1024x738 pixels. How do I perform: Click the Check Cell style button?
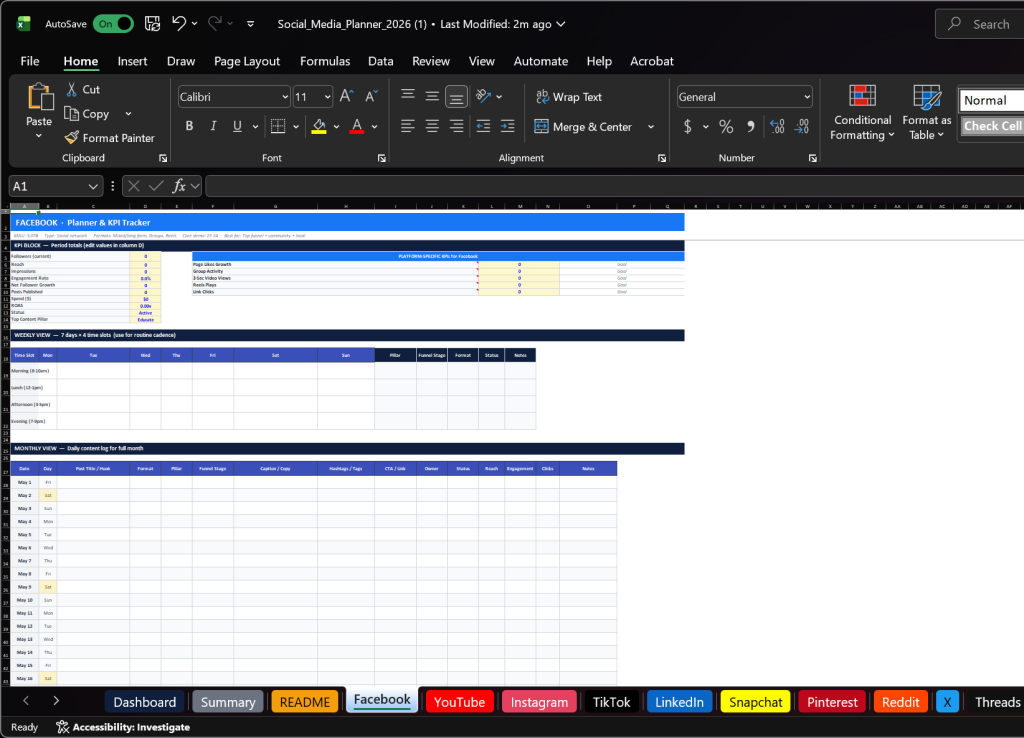[x=992, y=126]
